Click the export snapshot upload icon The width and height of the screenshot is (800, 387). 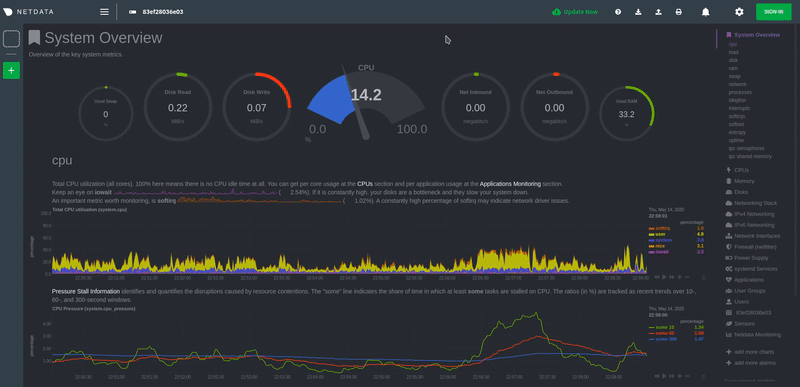point(658,12)
